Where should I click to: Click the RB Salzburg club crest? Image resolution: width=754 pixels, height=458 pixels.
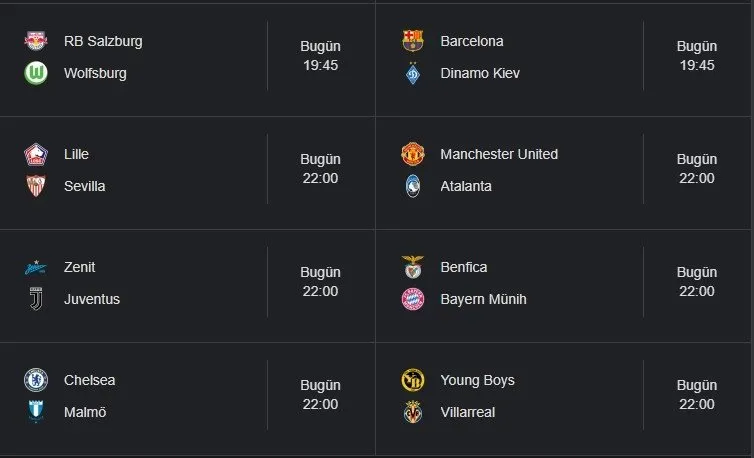coord(36,41)
